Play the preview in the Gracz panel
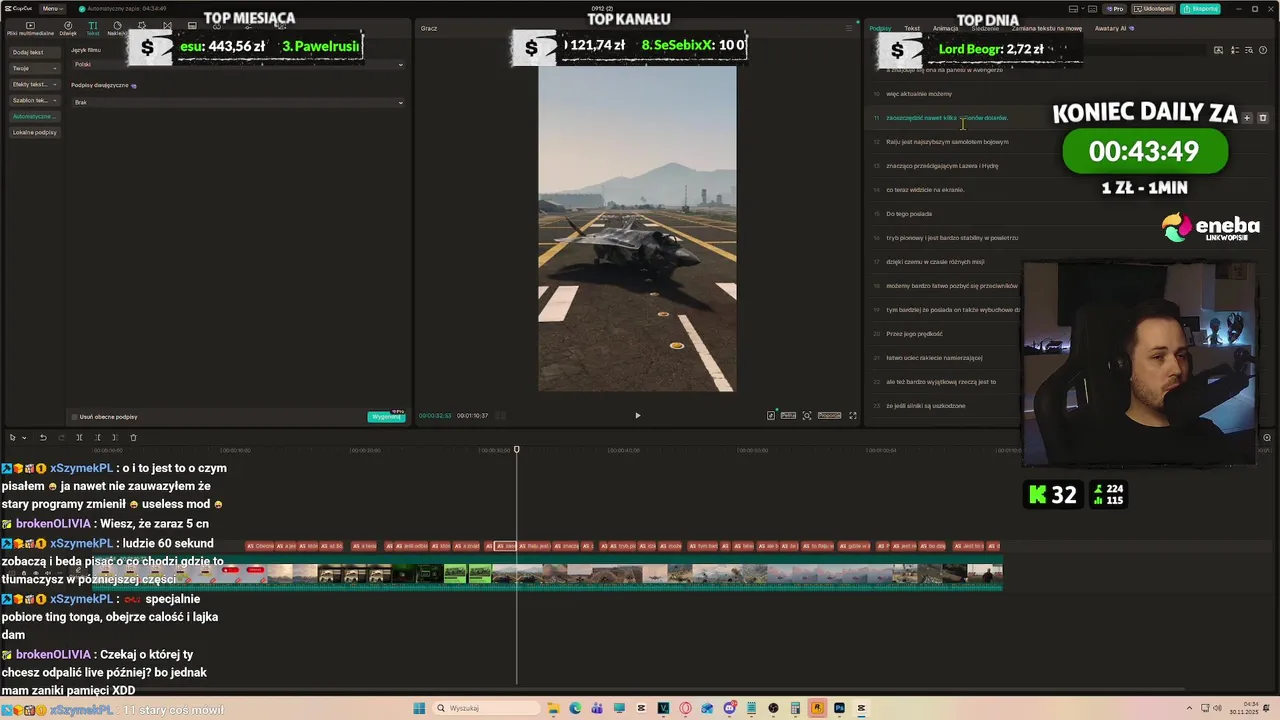This screenshot has width=1280, height=720. (x=638, y=415)
